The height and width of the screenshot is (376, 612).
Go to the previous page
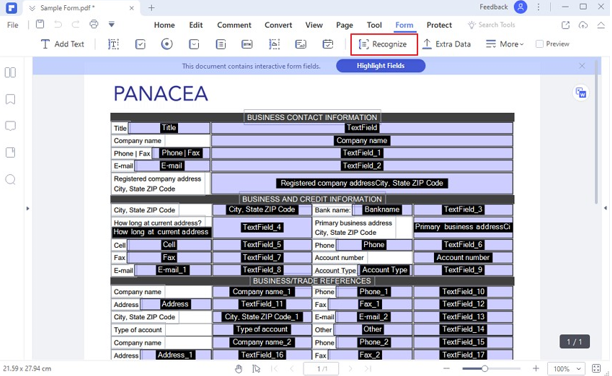pyautogui.click(x=292, y=369)
